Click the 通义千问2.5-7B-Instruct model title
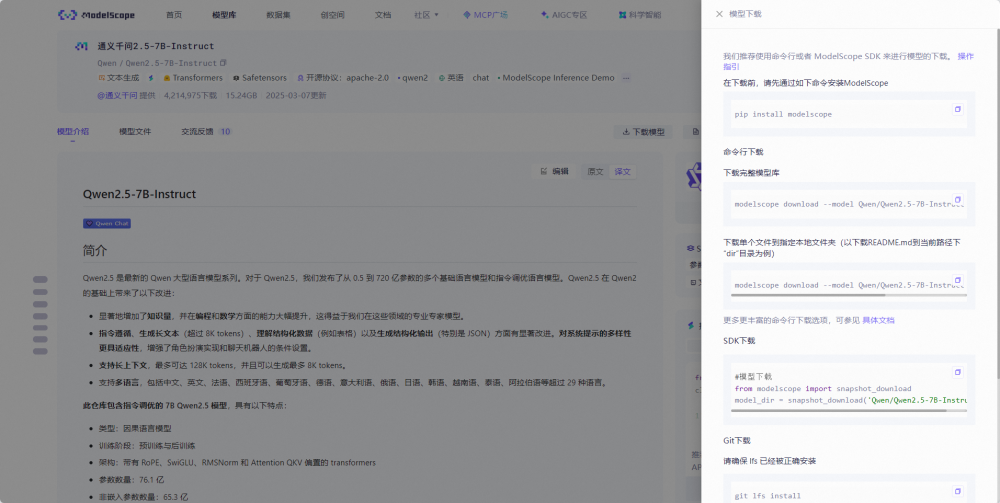1000x503 pixels. [x=156, y=46]
